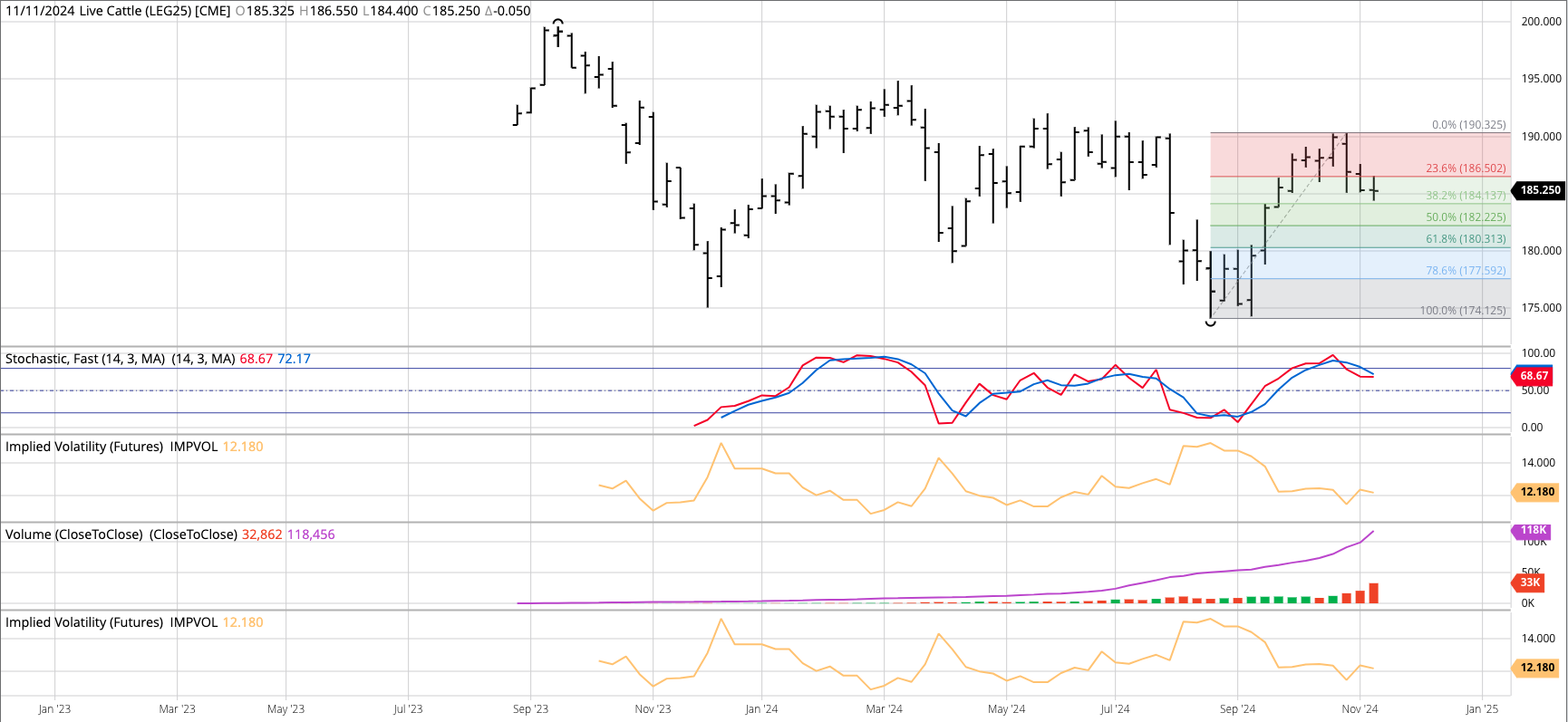Viewport: 1568px width, 722px height.
Task: Click the Sep '23 date on the time axis
Action: point(530,708)
